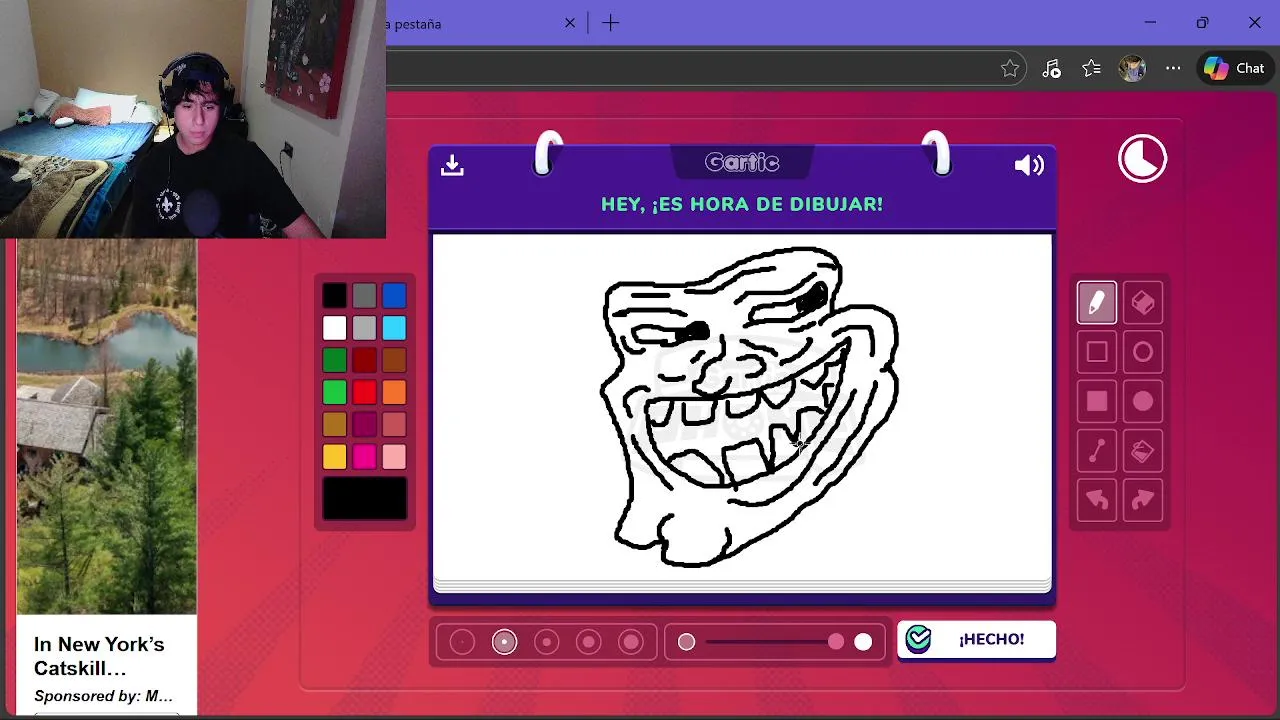Screen dimensions: 1280x720
Task: Select the eraser tool
Action: tap(1143, 303)
